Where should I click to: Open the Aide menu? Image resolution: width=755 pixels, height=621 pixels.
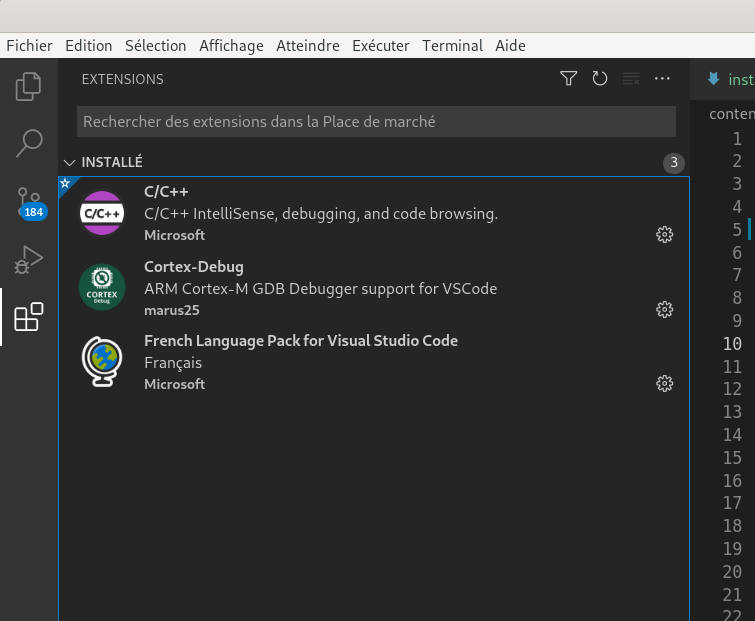(510, 46)
